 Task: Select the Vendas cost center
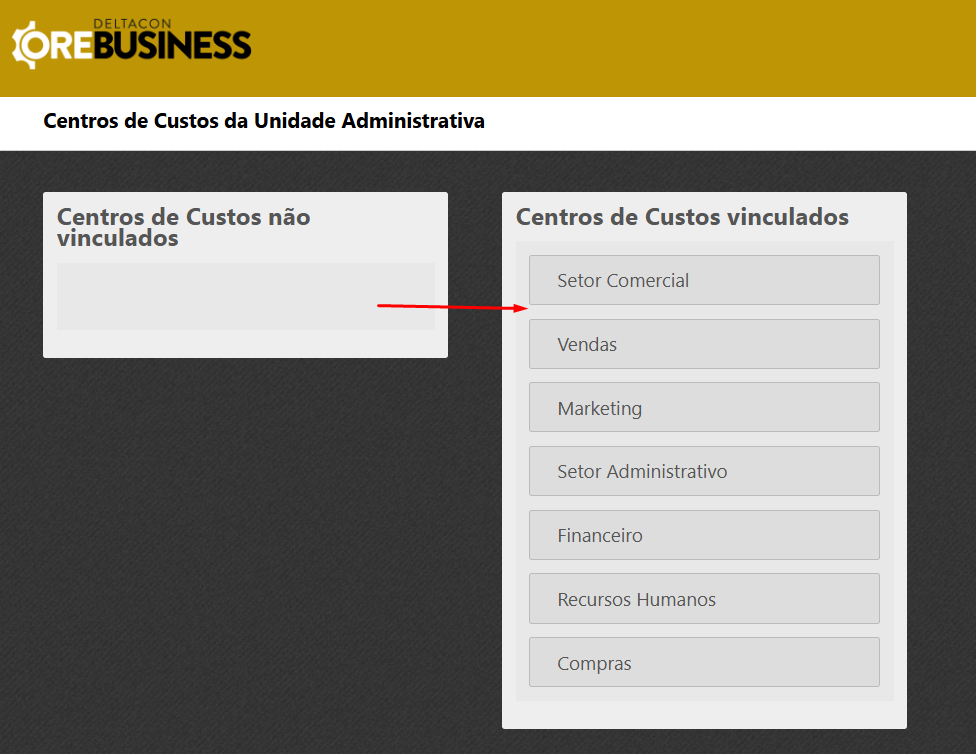coord(703,343)
